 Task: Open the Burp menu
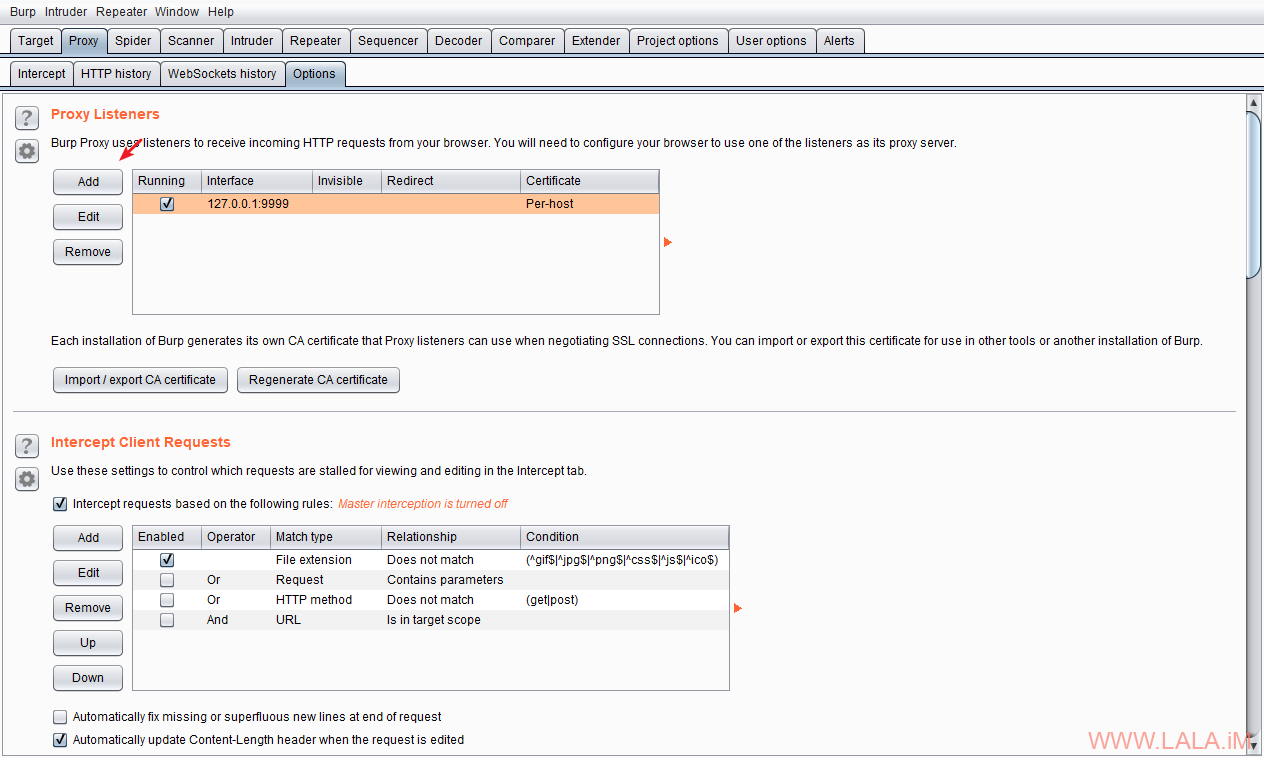pyautogui.click(x=22, y=12)
